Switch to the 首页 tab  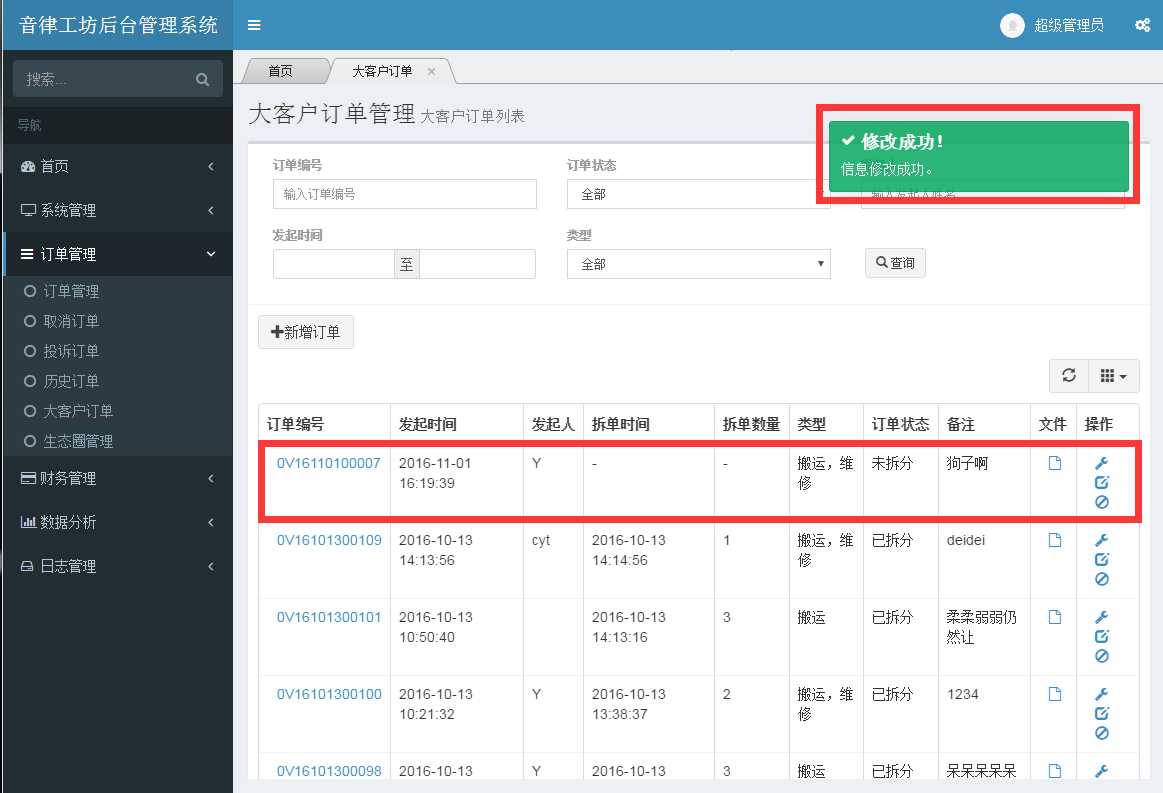coord(280,71)
